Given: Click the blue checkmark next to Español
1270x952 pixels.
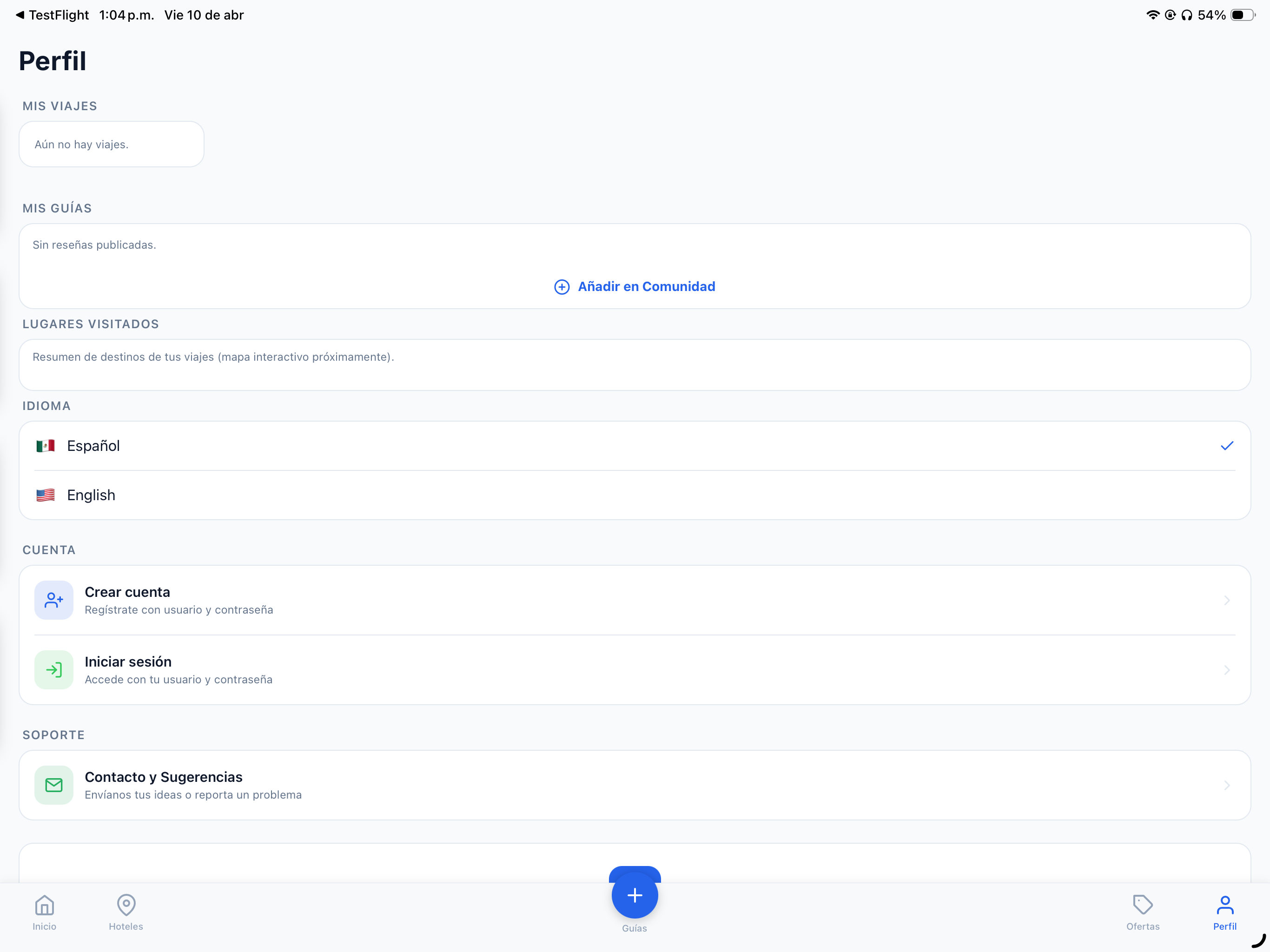Looking at the screenshot, I should click(x=1226, y=446).
